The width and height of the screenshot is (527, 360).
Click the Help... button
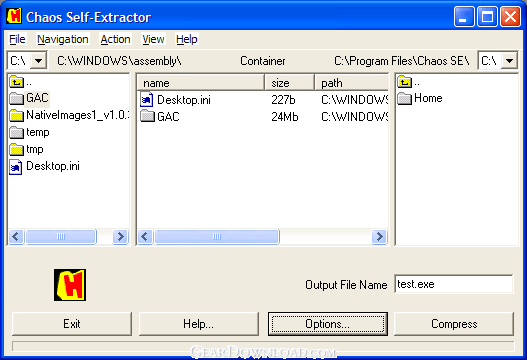point(199,324)
